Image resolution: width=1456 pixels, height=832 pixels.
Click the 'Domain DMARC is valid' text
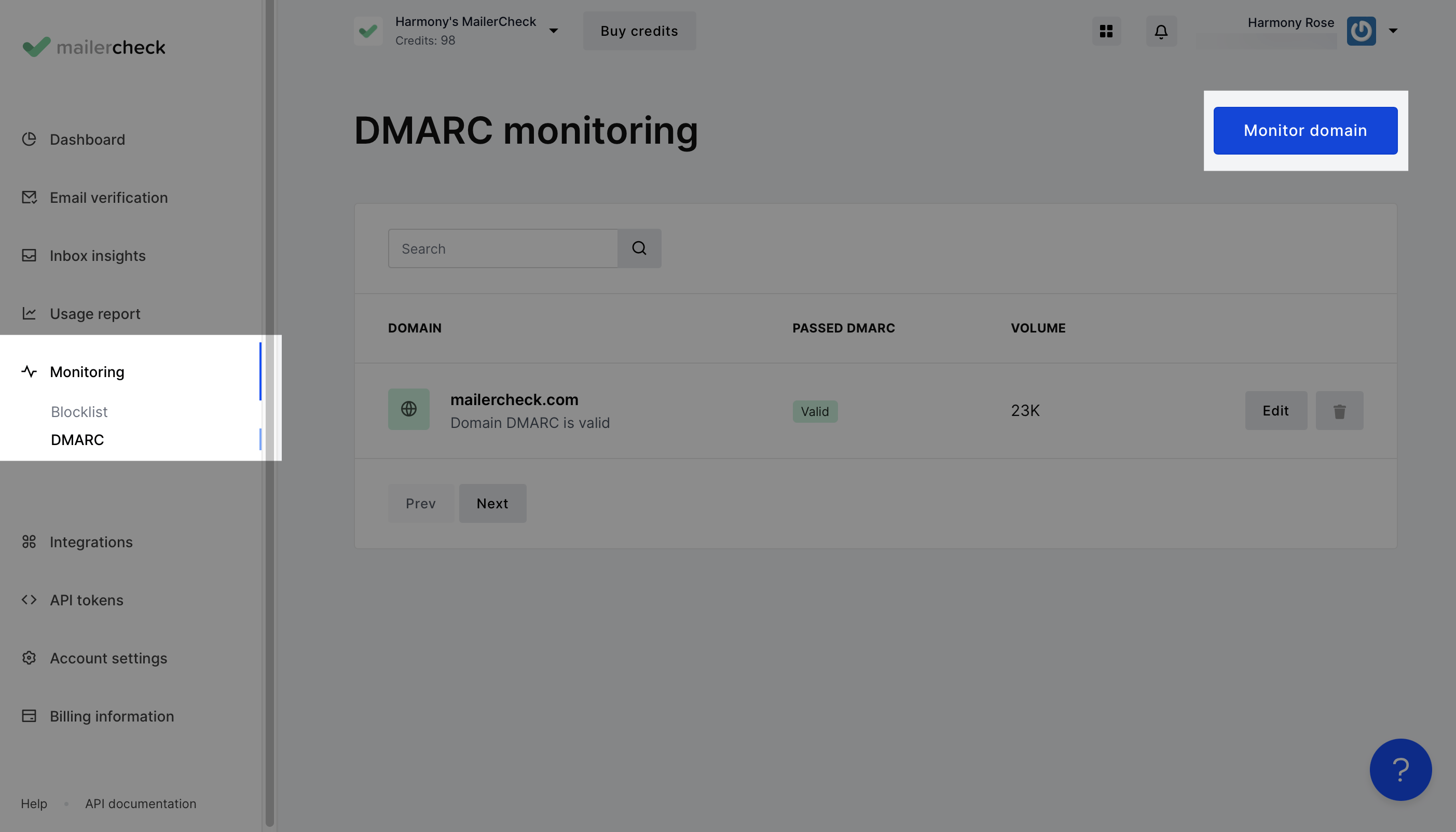coord(529,422)
